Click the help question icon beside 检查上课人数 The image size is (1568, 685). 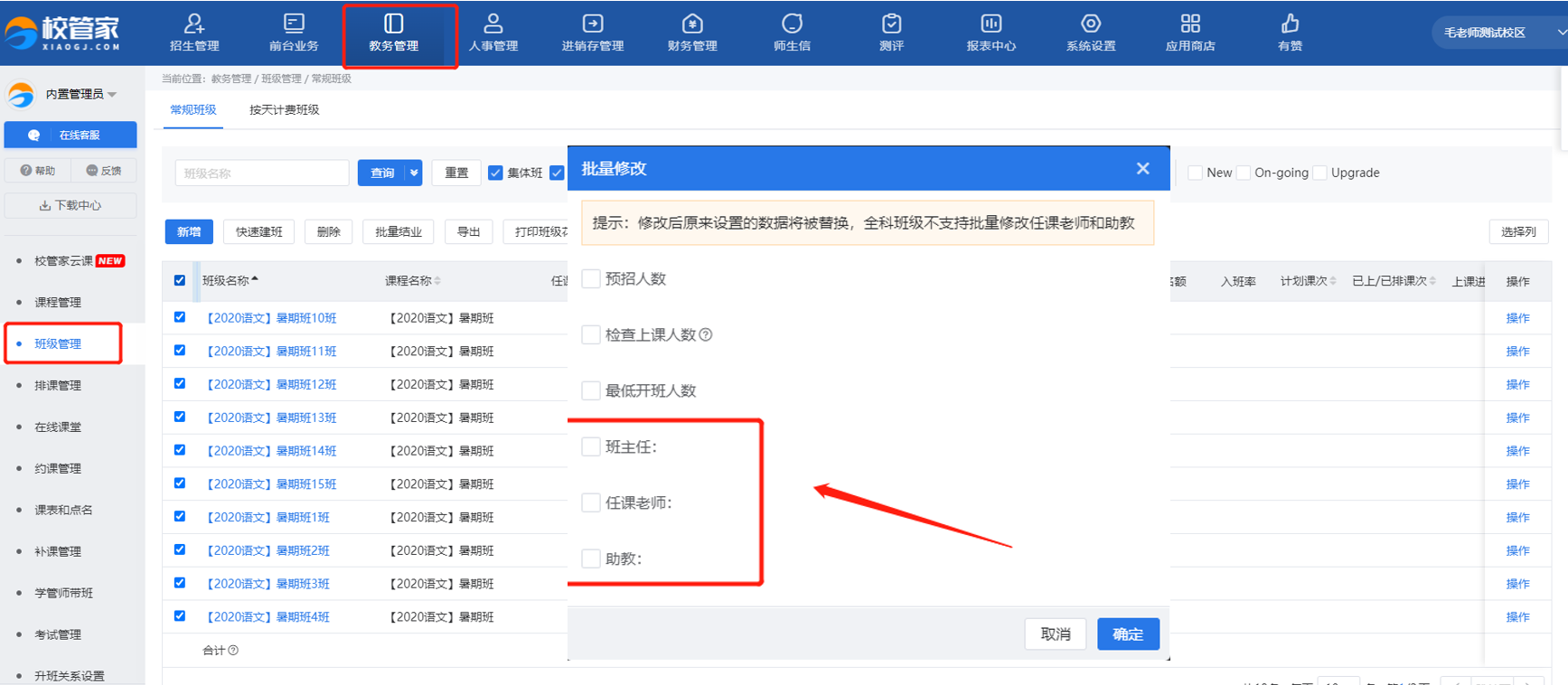click(707, 335)
